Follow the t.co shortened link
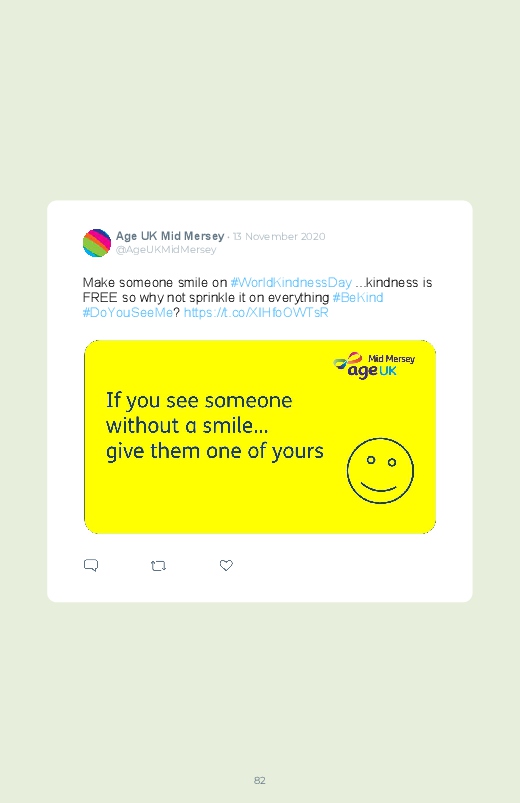The height and width of the screenshot is (803, 520). (256, 312)
